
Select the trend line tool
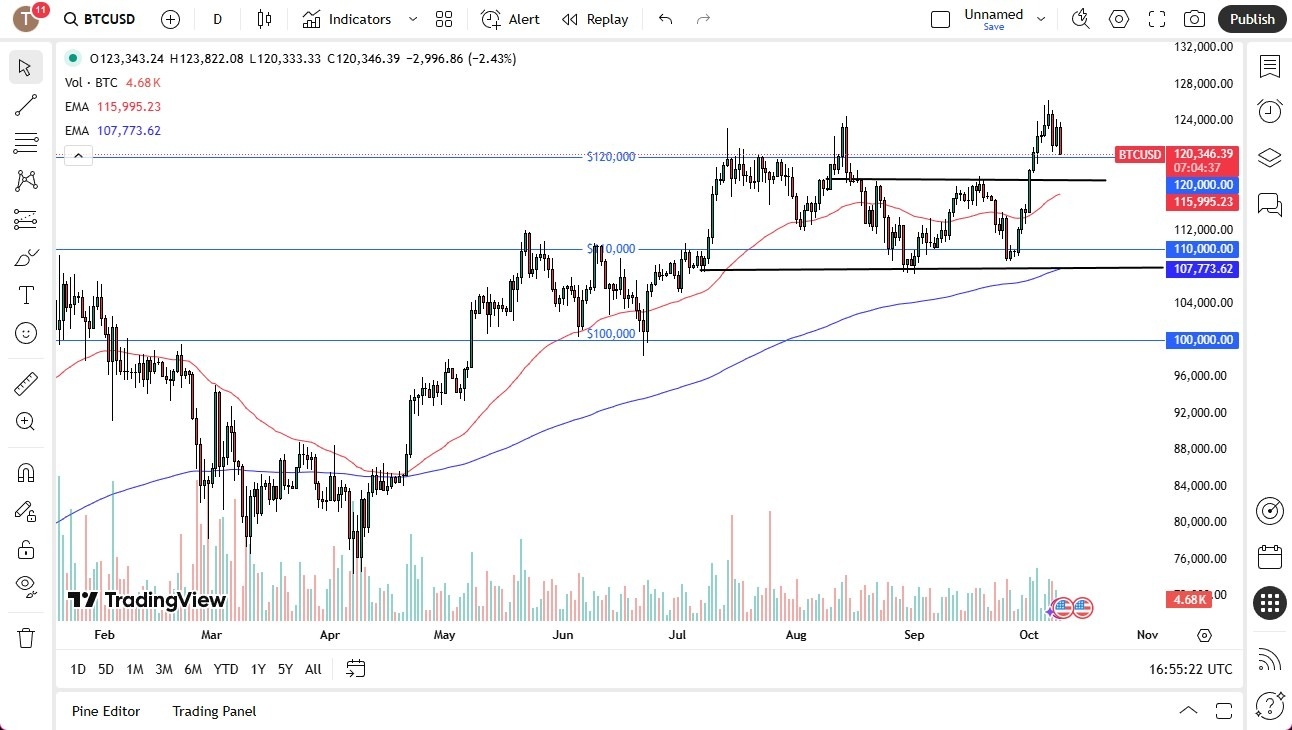[25, 105]
